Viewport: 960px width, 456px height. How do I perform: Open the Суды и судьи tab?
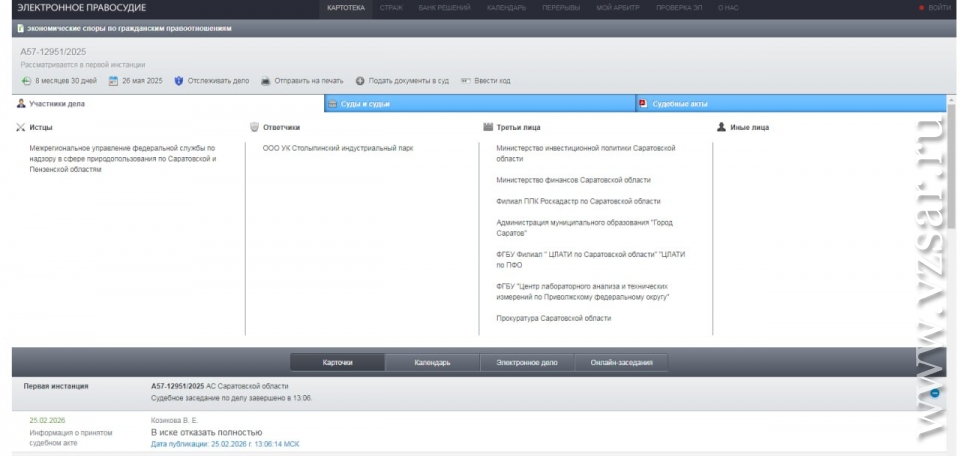pyautogui.click(x=365, y=103)
